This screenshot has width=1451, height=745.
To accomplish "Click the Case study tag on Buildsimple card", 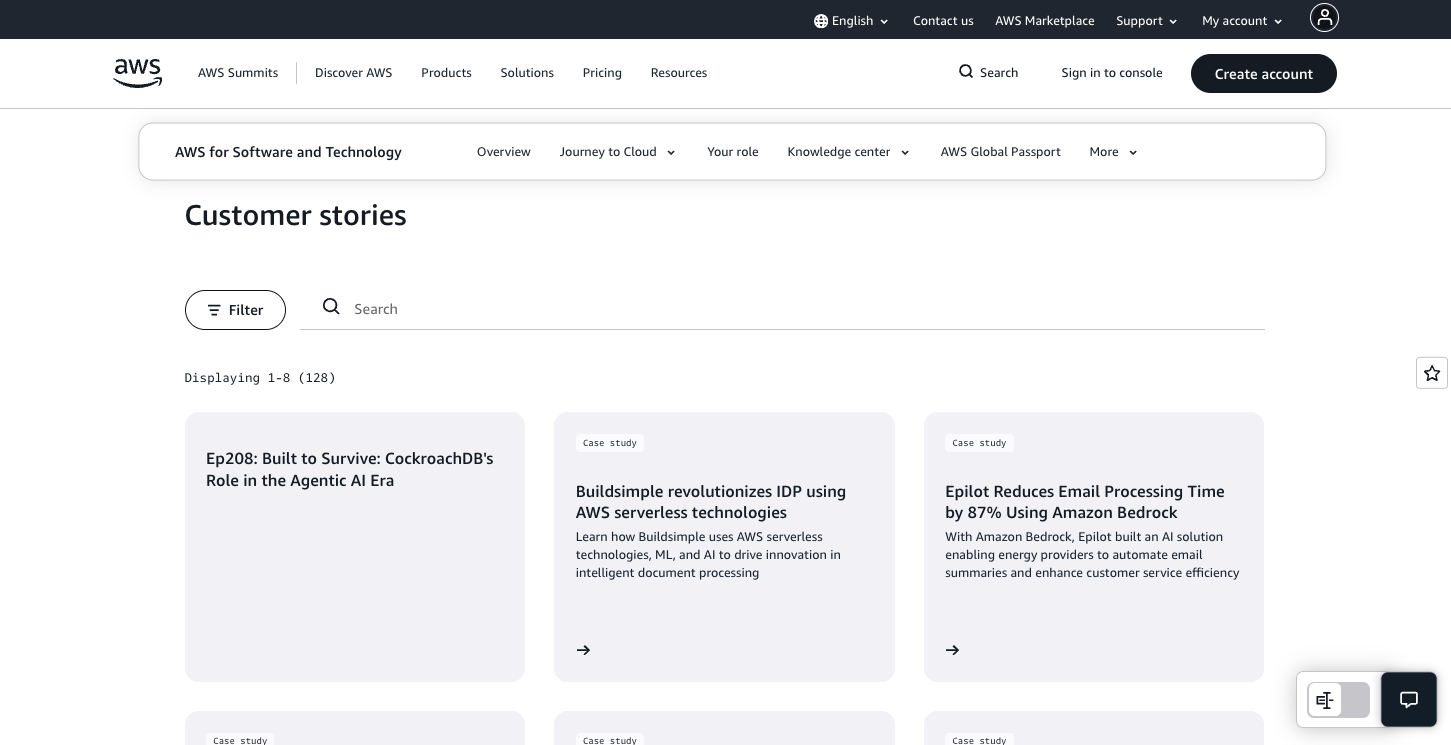I will (x=610, y=443).
